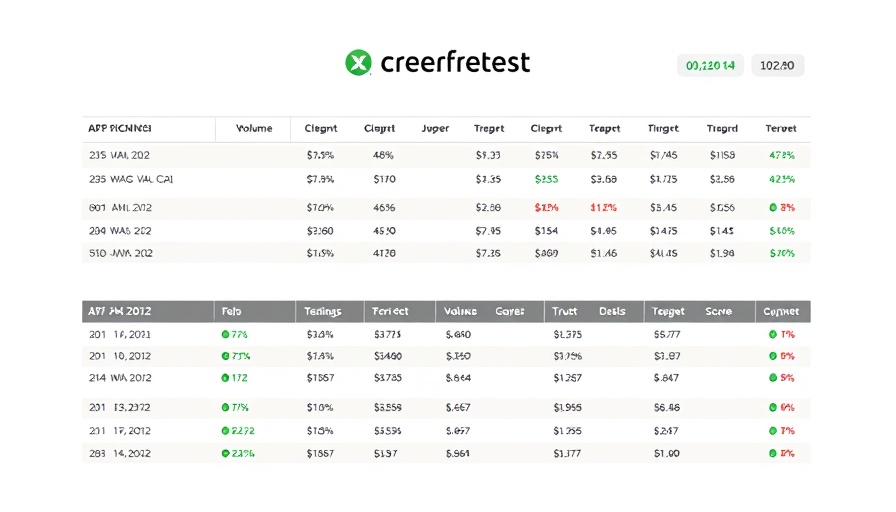
Task: Click the green 423% value in the 235 WAG row
Action: [782, 179]
